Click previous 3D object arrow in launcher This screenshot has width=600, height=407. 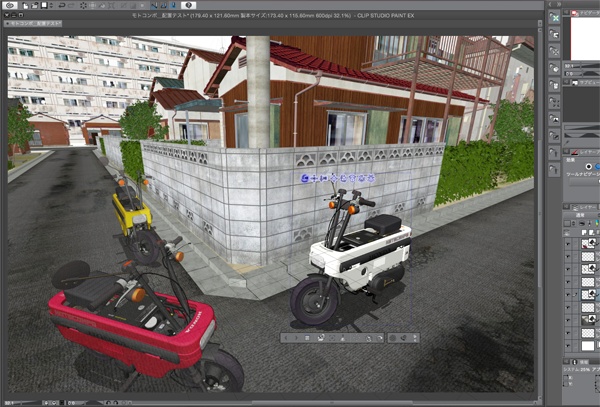286,338
